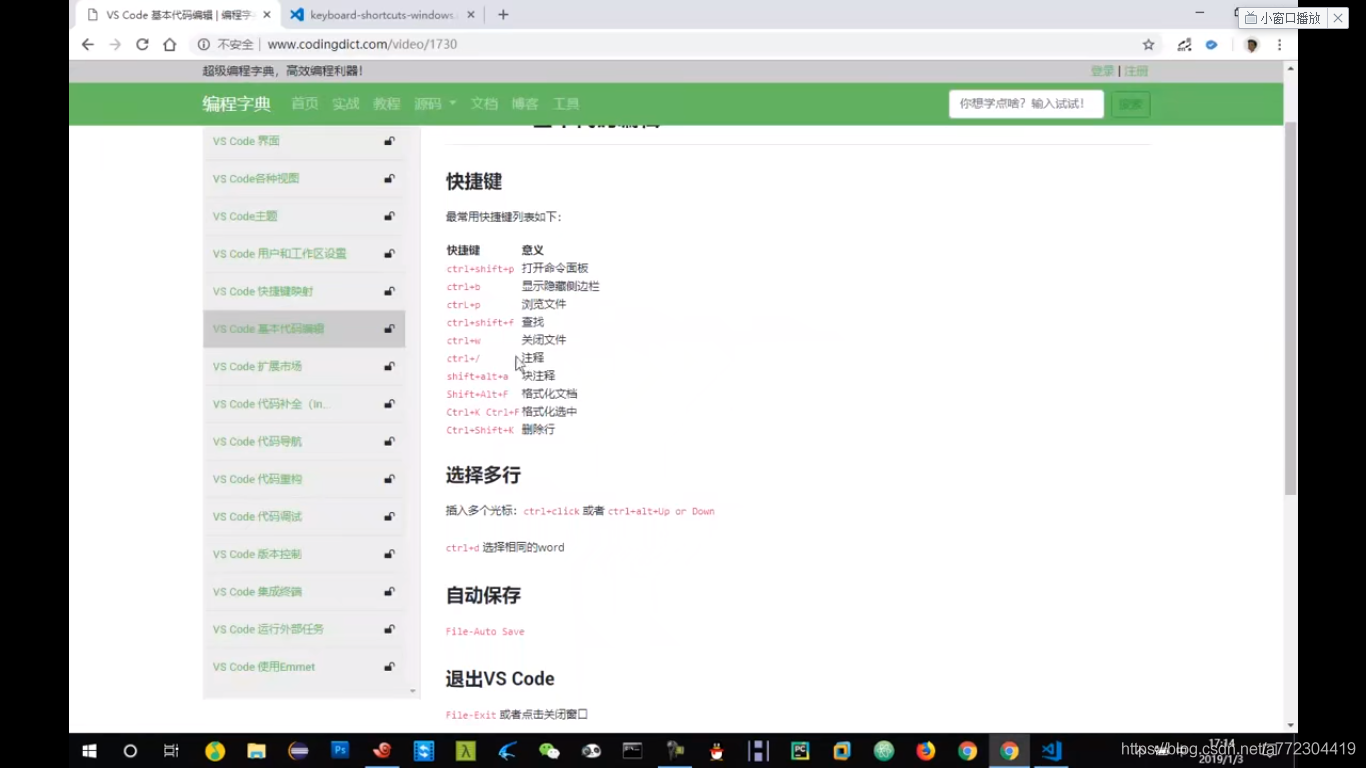Viewport: 1366px width, 768px height.
Task: Open the terminal icon on the taskbar
Action: click(x=632, y=750)
